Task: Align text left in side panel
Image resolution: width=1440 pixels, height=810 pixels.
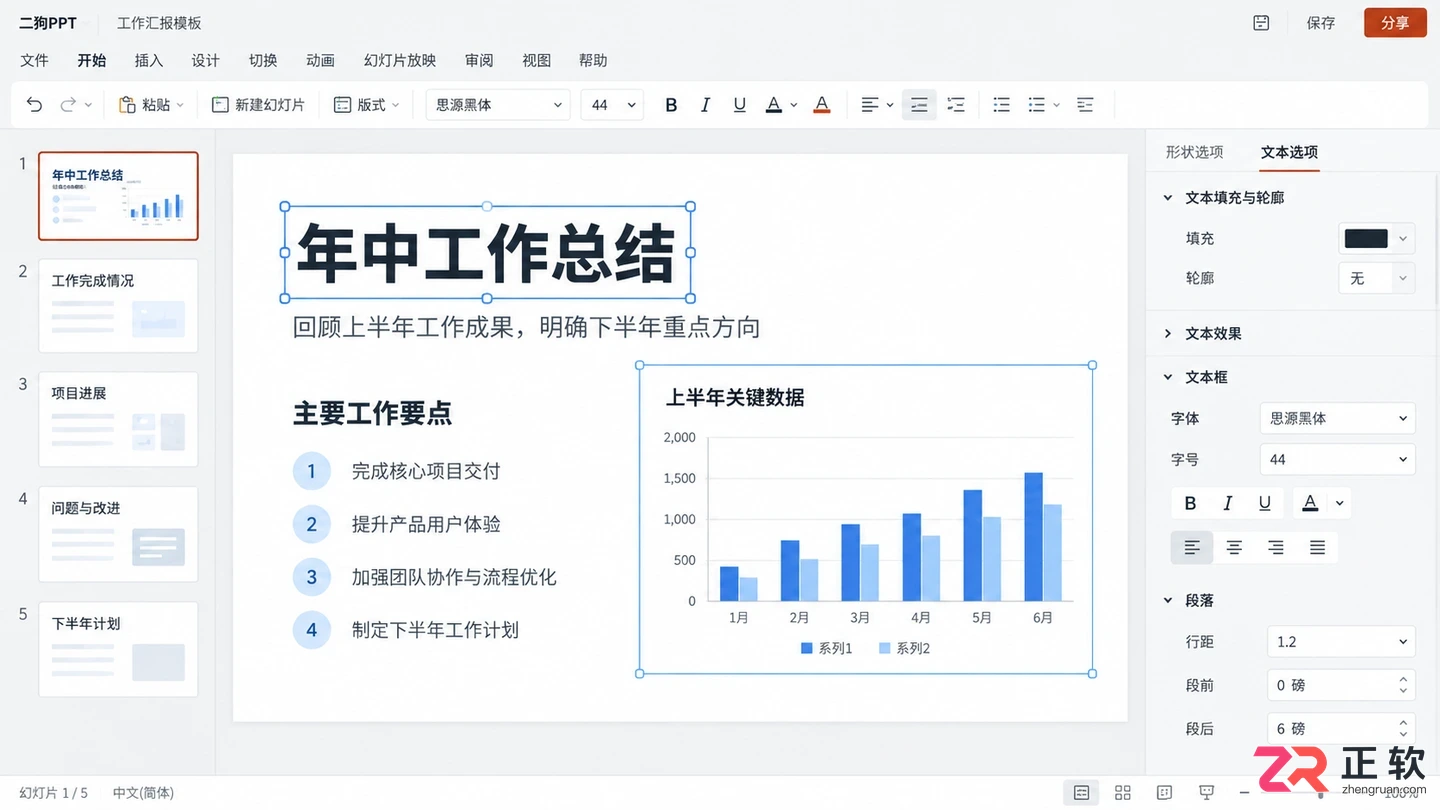Action: (1192, 547)
